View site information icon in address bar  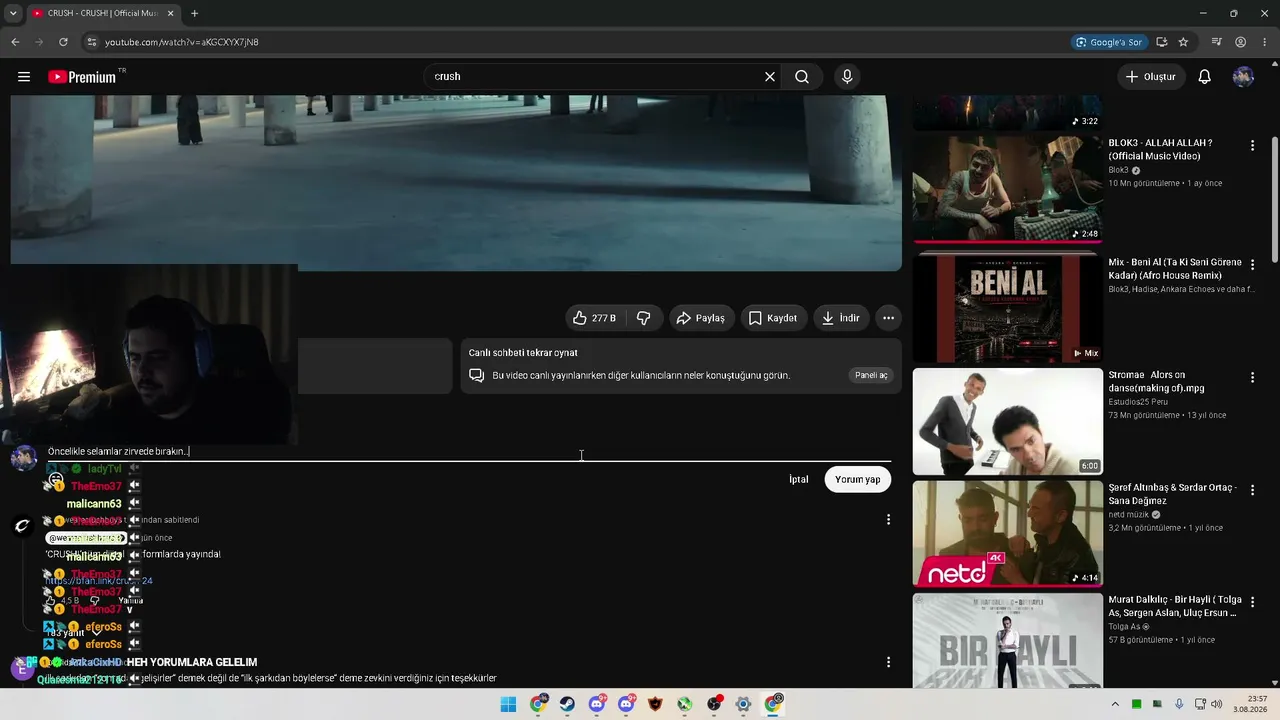tap(91, 42)
